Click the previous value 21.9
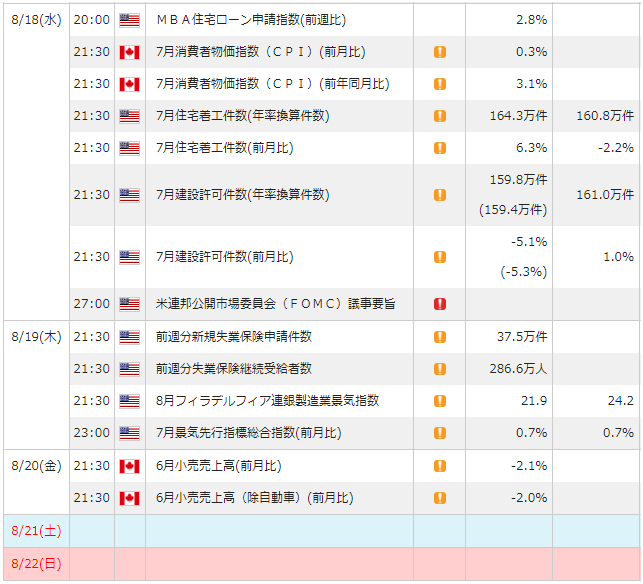Image resolution: width=643 pixels, height=584 pixels. 534,401
